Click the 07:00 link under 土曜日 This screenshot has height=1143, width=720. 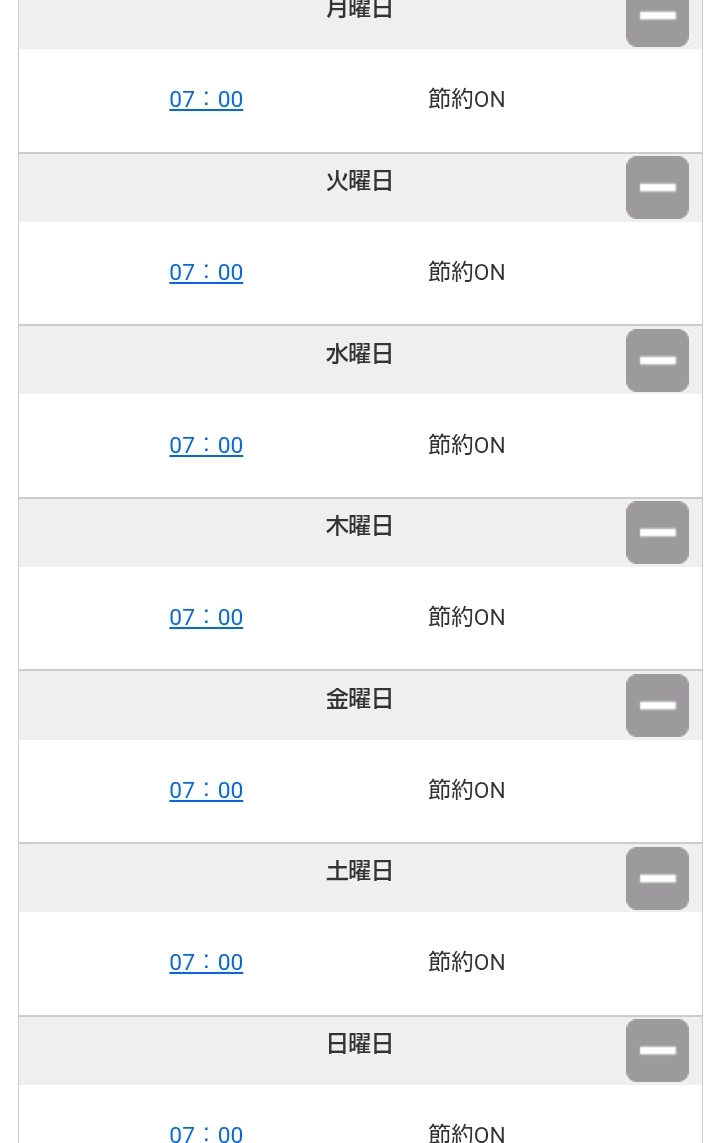click(x=206, y=962)
